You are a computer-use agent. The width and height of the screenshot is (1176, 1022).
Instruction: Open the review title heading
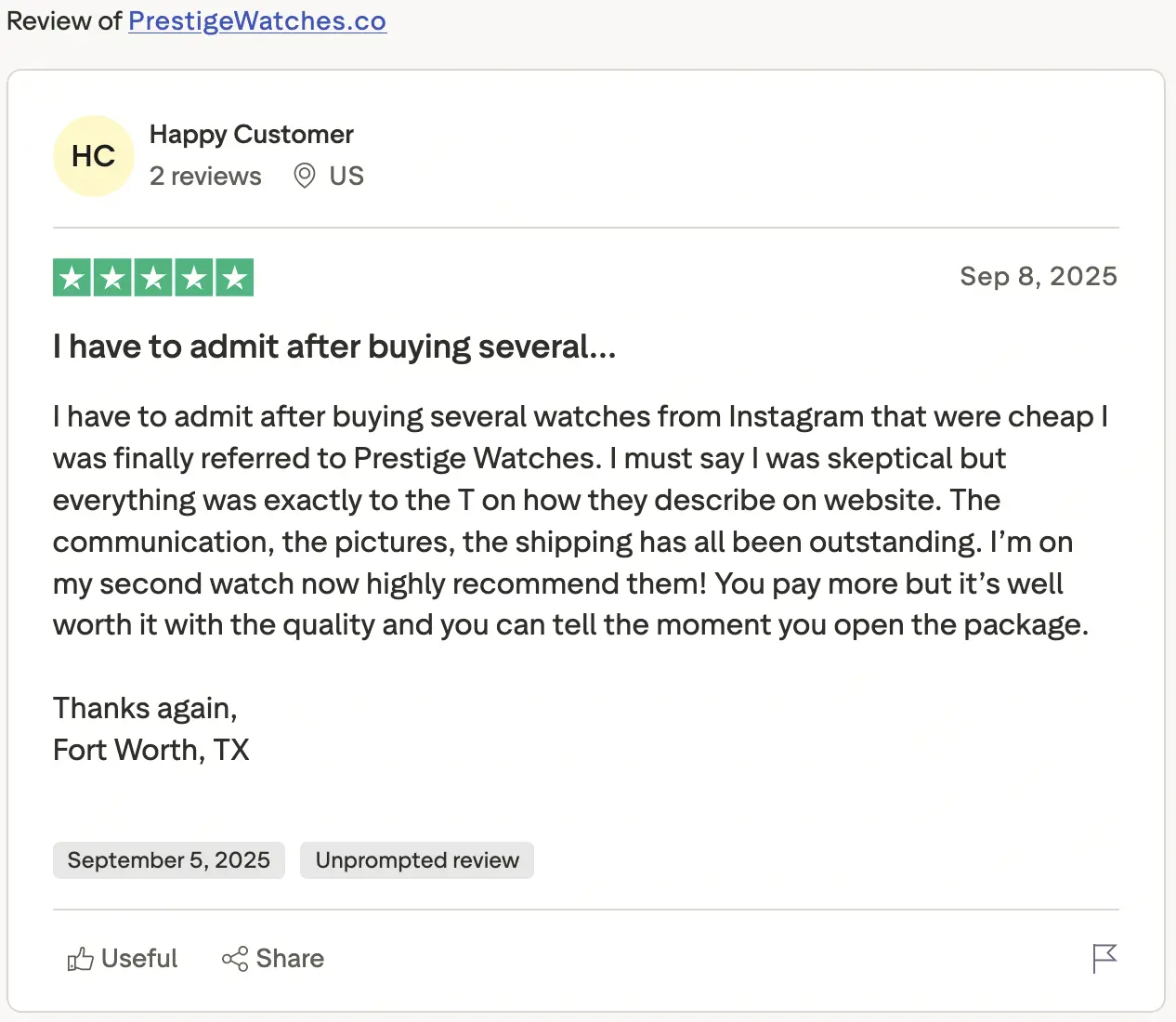click(334, 347)
